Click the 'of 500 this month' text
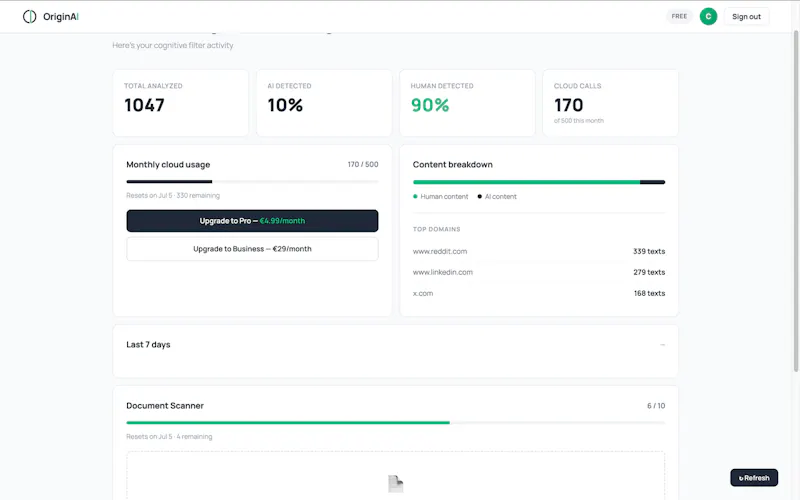The height and width of the screenshot is (500, 800). click(579, 121)
